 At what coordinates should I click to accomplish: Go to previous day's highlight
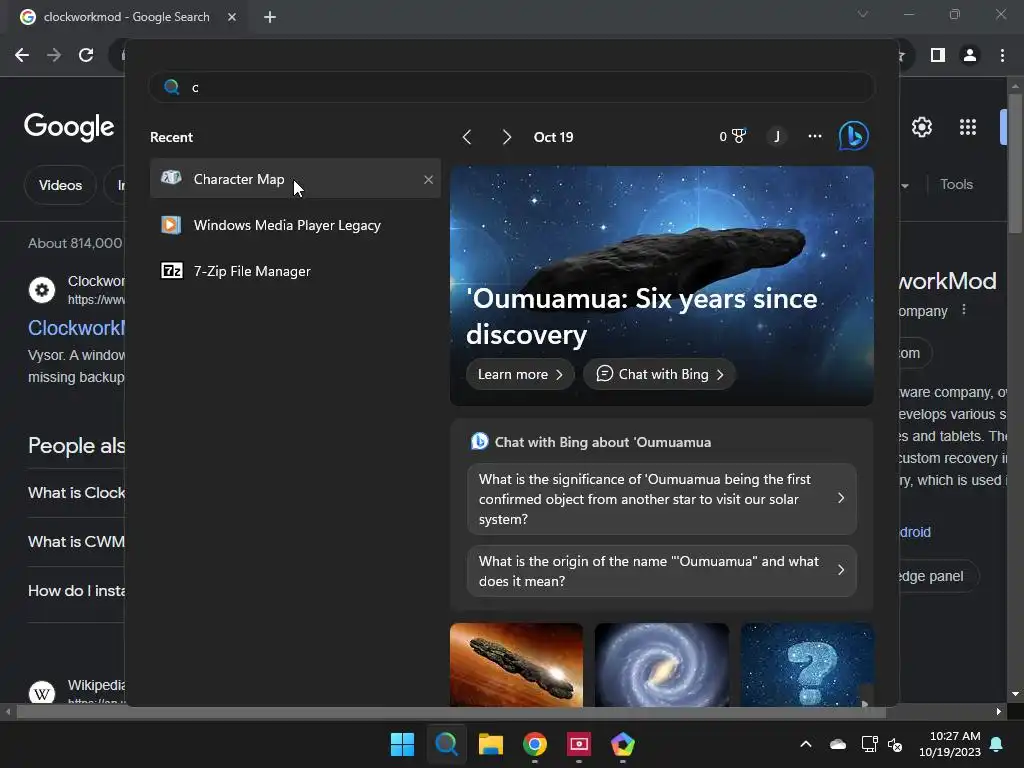click(466, 137)
